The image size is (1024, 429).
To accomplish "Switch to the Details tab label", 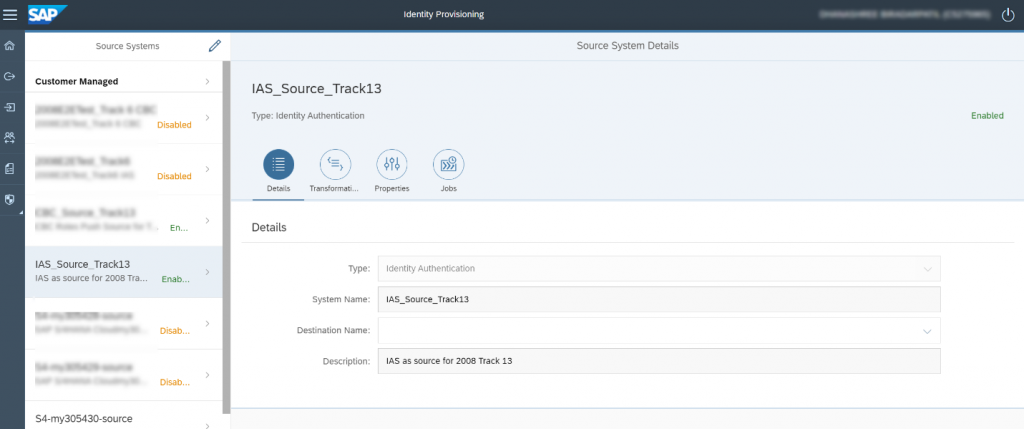I will point(279,188).
